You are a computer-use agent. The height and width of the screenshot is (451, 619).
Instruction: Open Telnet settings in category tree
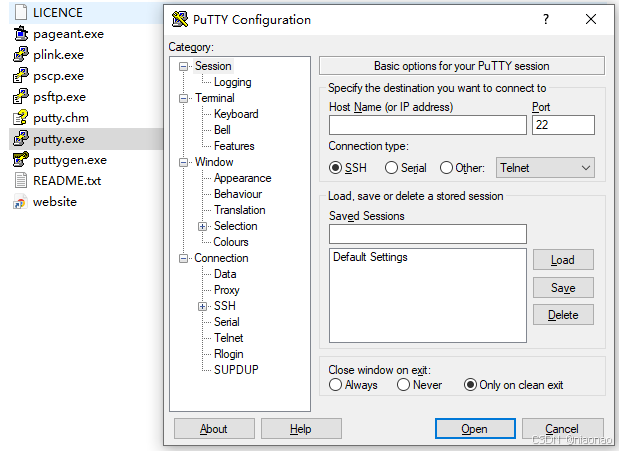229,338
